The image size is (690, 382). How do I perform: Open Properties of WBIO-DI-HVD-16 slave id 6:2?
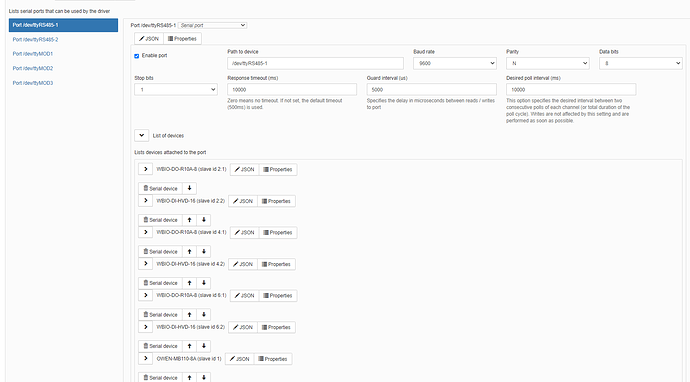(276, 327)
